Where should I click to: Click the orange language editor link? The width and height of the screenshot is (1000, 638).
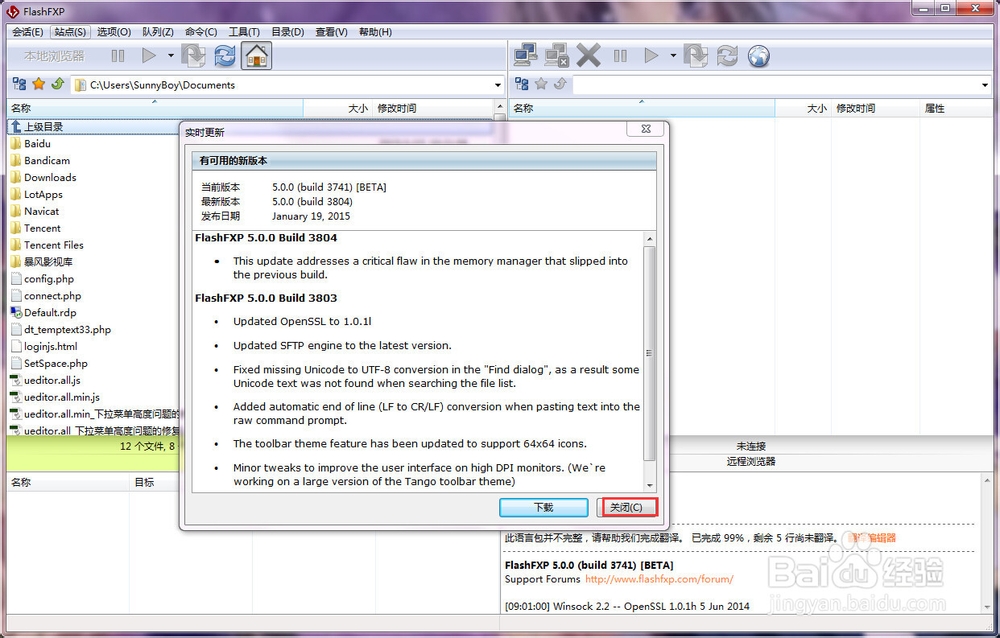pos(872,538)
